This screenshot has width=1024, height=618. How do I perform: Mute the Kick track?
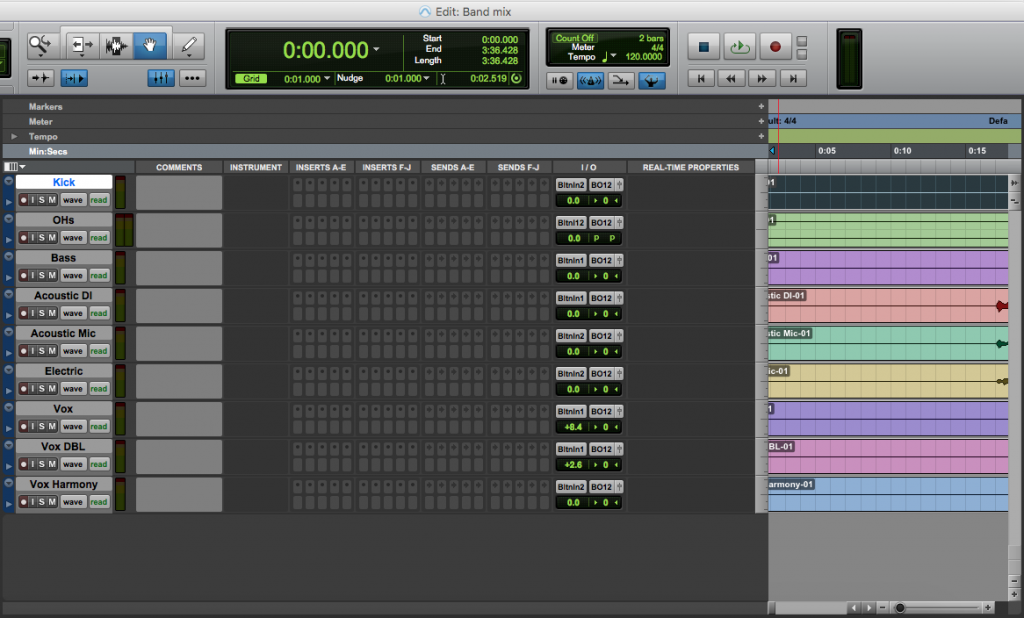[x=51, y=199]
